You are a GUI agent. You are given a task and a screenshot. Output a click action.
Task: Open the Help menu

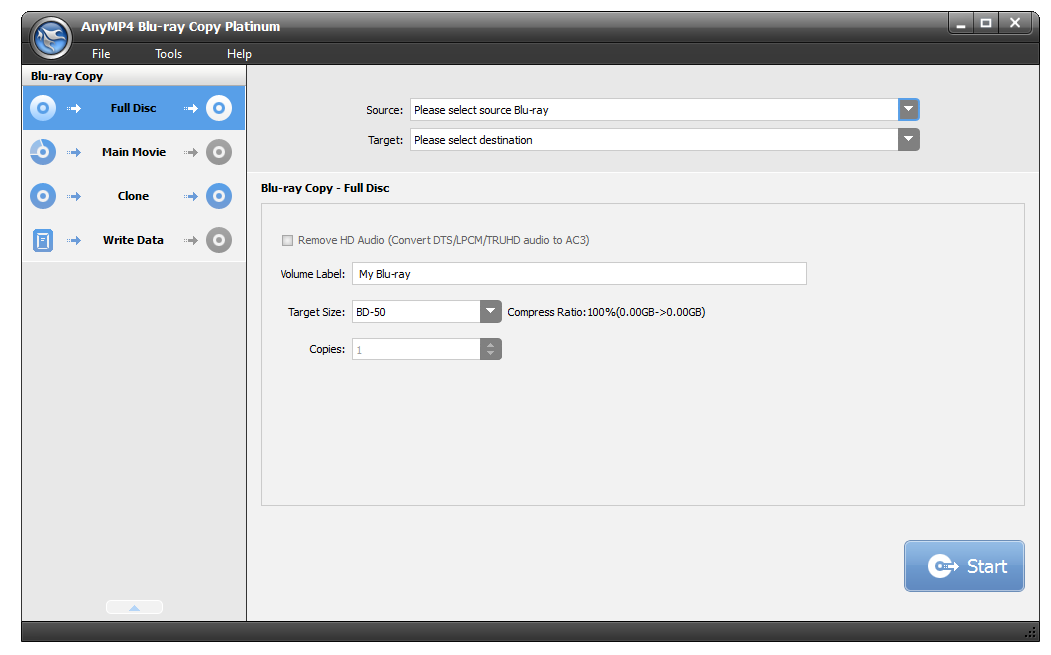coord(239,53)
